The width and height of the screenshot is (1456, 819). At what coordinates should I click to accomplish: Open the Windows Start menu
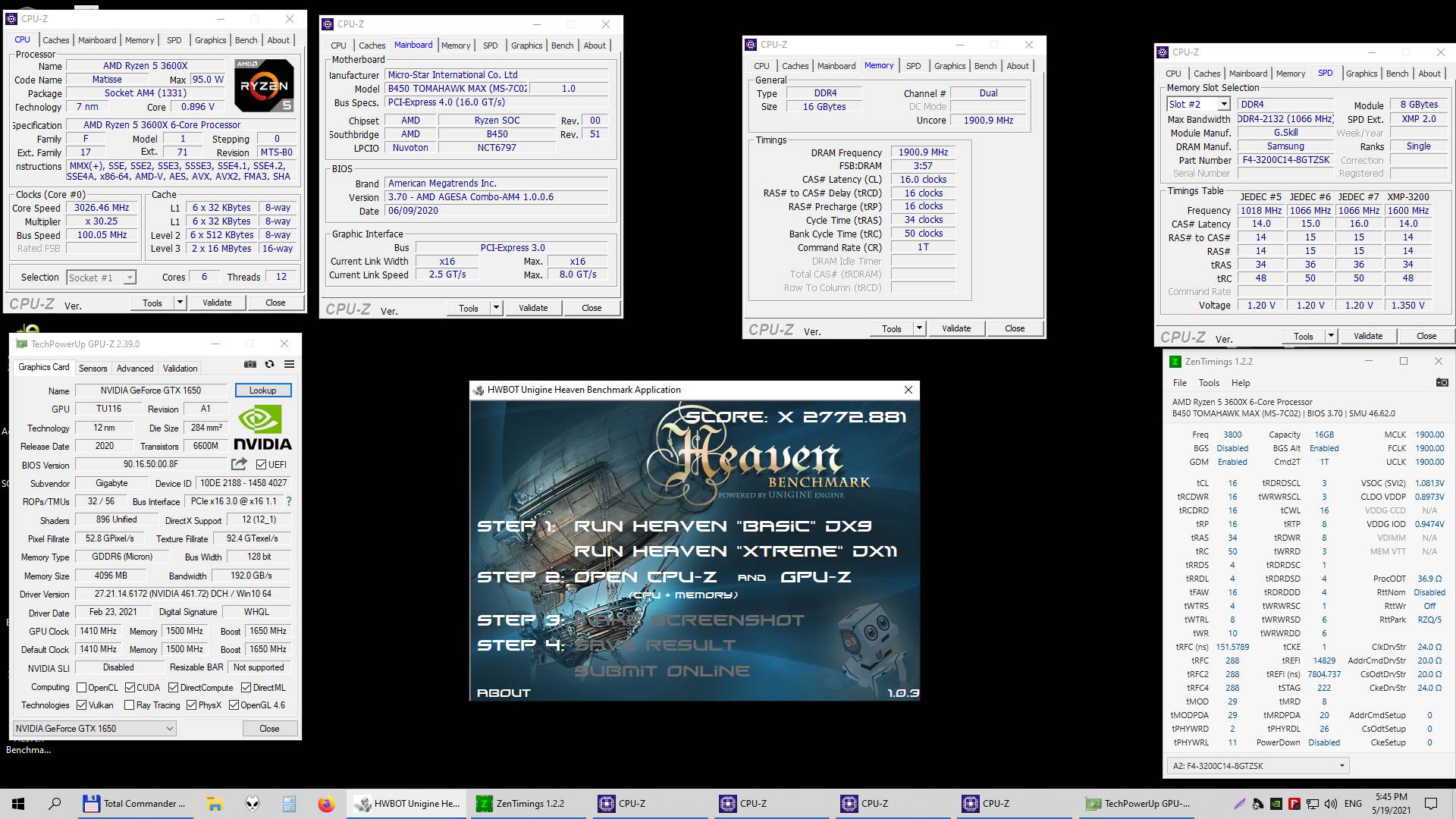click(x=18, y=804)
